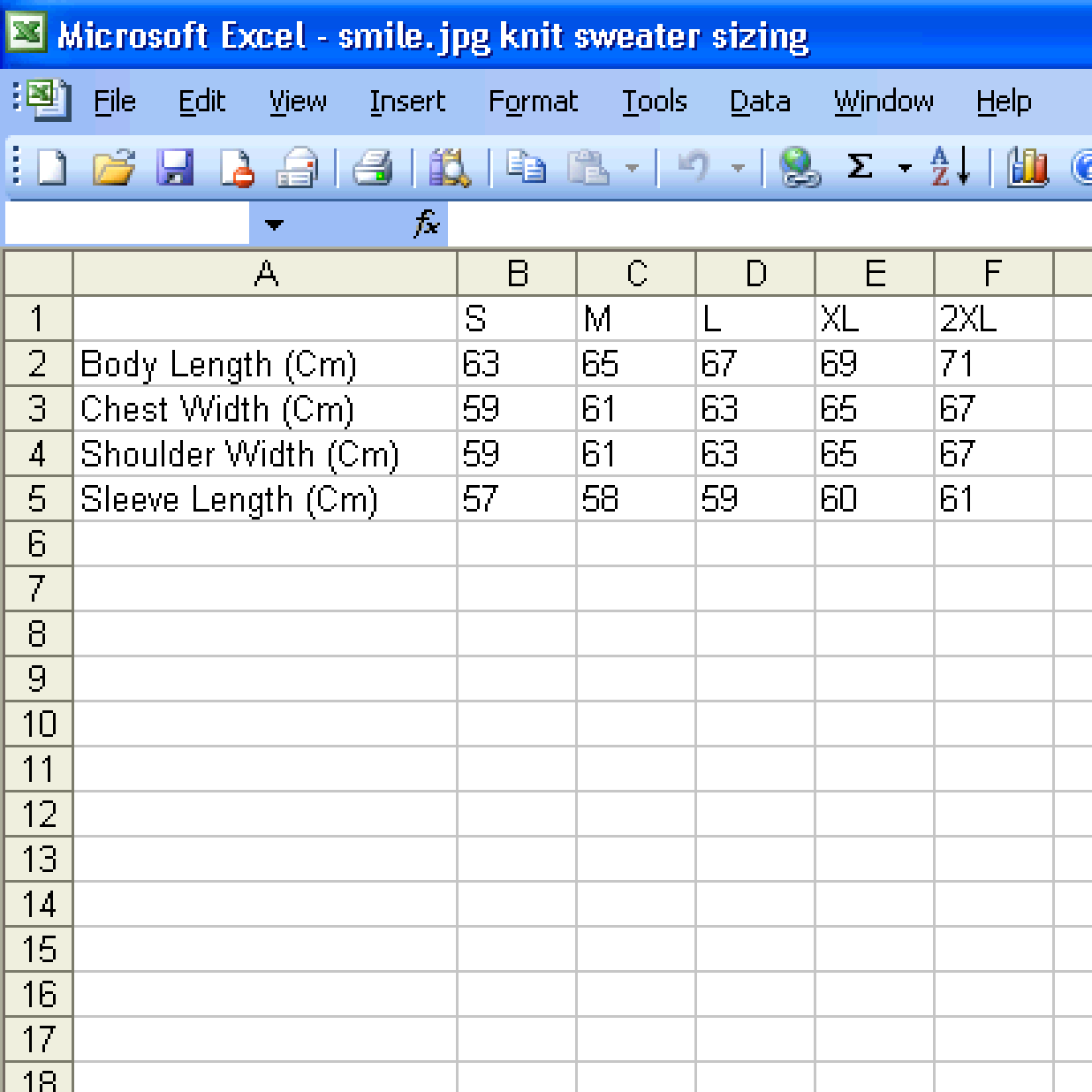Click the Copy icon in the toolbar
Screen dimensions: 1092x1092
[527, 167]
